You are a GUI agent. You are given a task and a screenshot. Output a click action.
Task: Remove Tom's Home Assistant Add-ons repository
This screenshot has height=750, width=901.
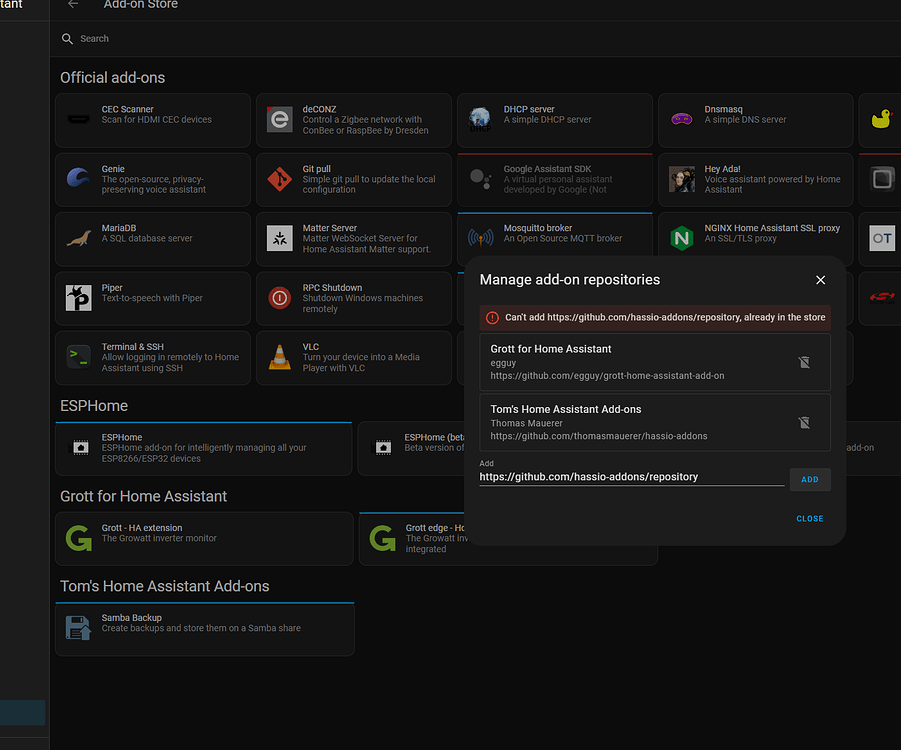coord(804,422)
